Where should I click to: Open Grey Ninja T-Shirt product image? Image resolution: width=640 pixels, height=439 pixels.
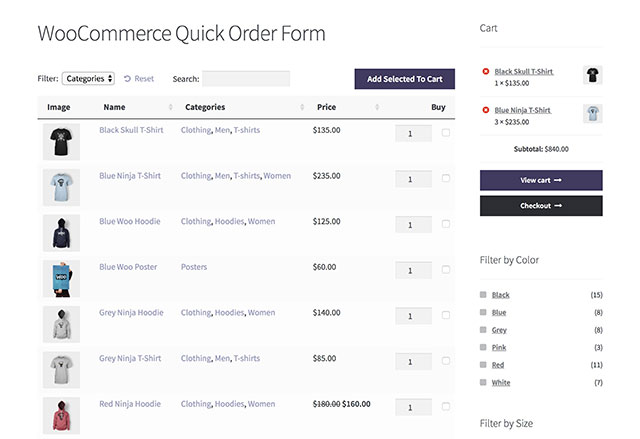click(x=61, y=370)
